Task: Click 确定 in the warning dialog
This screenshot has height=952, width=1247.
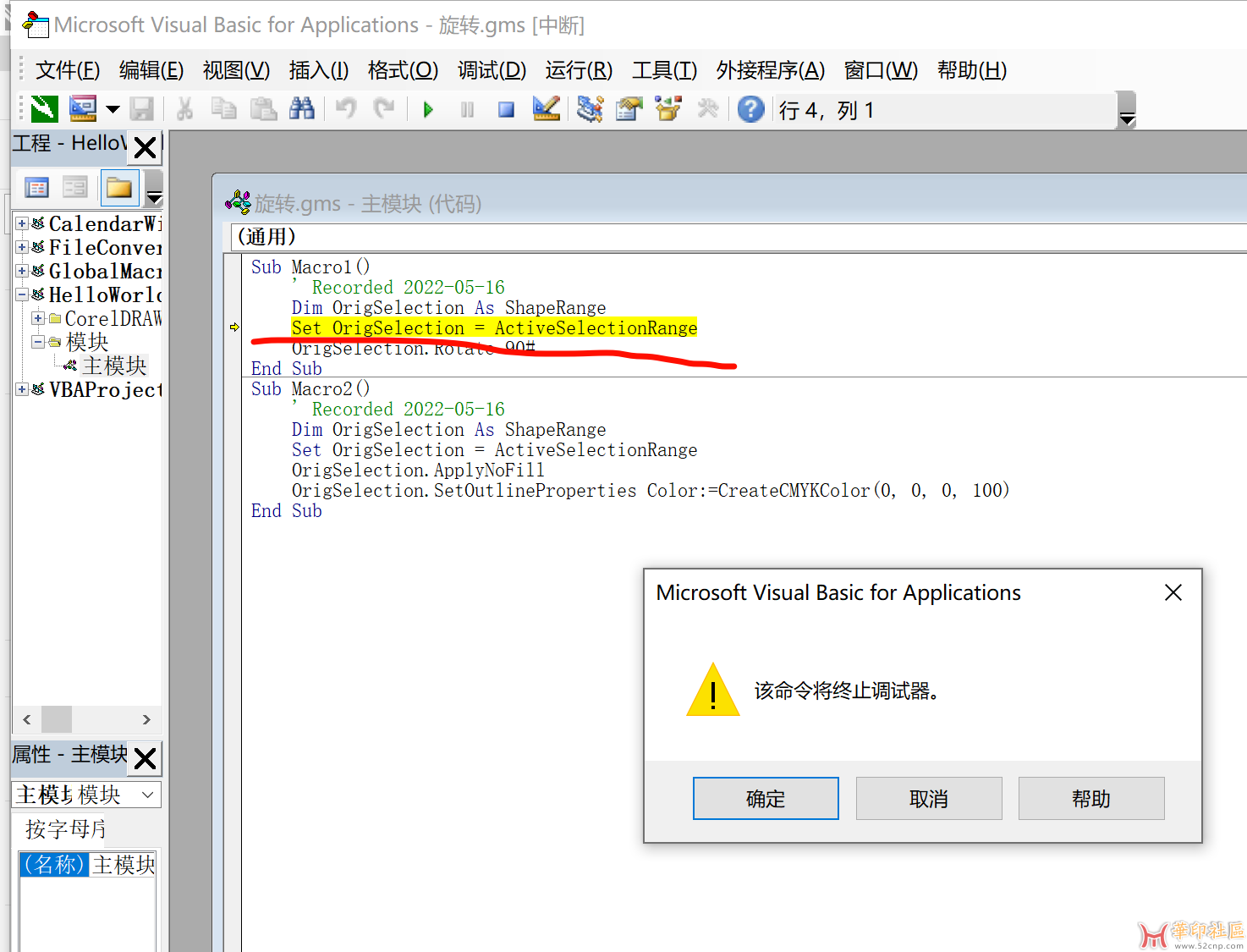Action: coord(766,798)
